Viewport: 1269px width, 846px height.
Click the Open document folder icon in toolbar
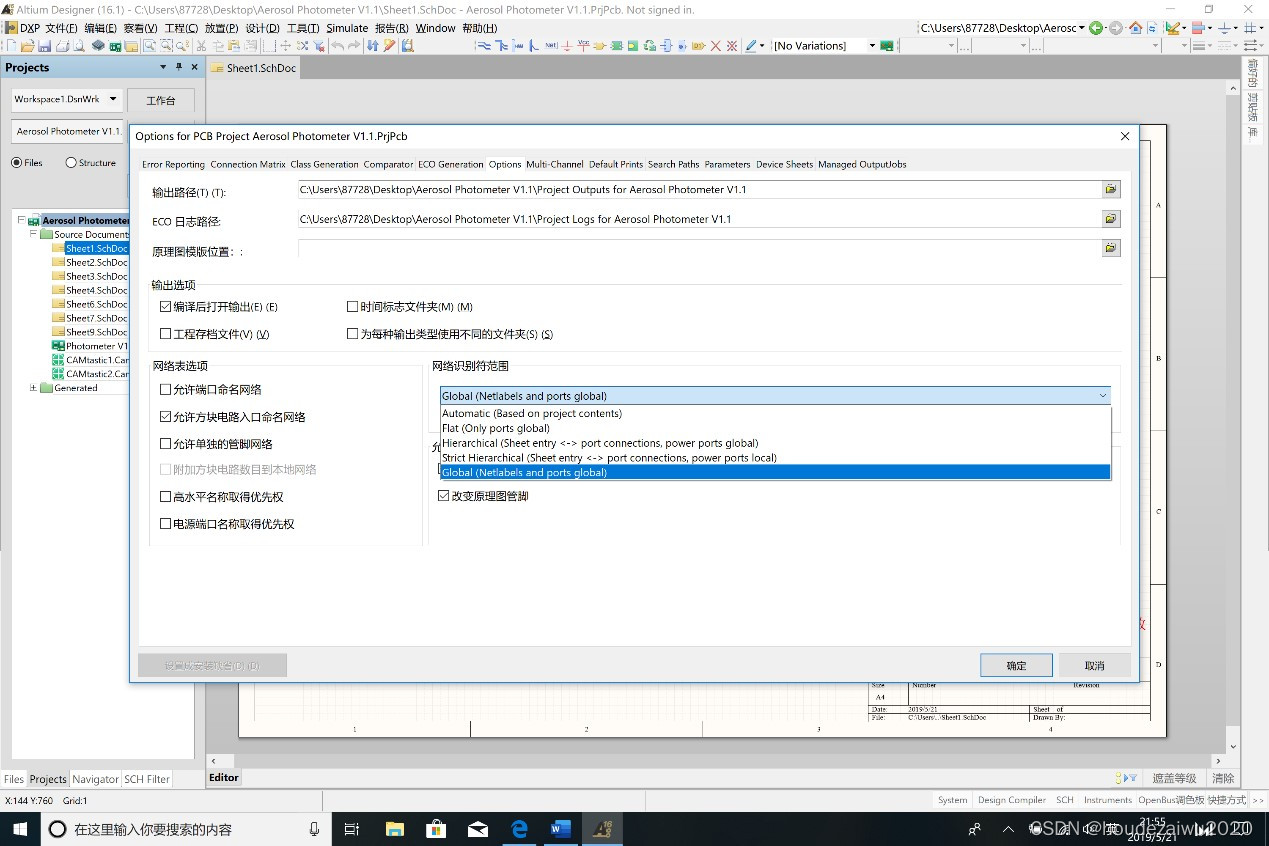[x=28, y=46]
